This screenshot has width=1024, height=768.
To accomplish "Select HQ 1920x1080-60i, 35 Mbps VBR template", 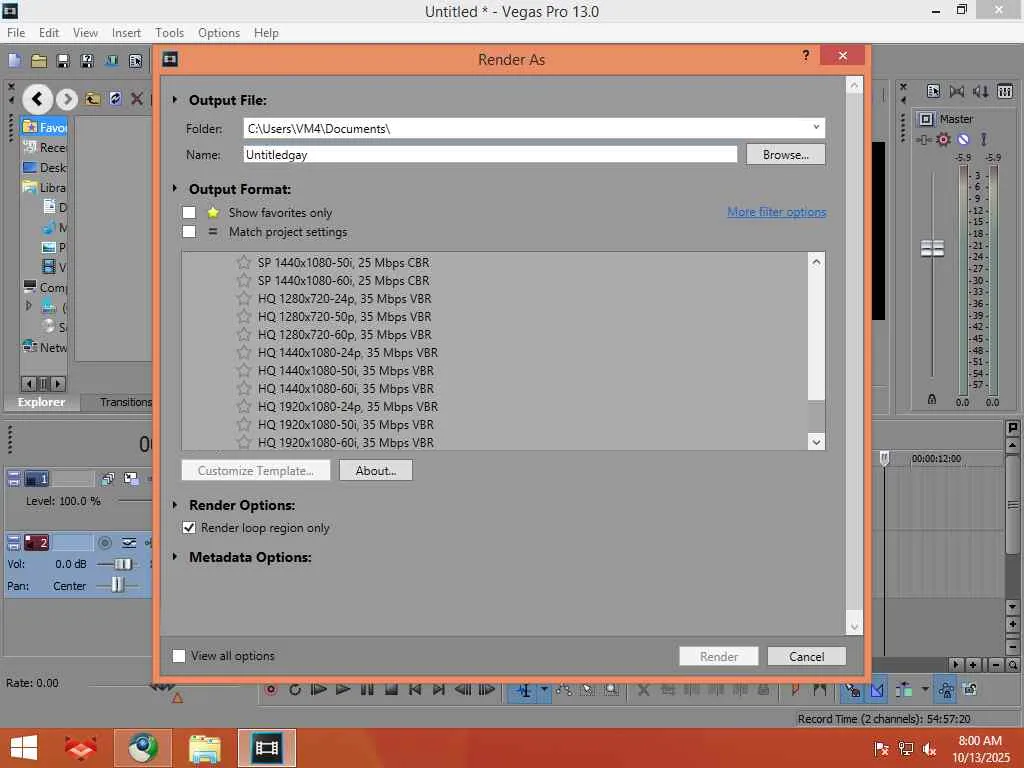I will pos(345,442).
